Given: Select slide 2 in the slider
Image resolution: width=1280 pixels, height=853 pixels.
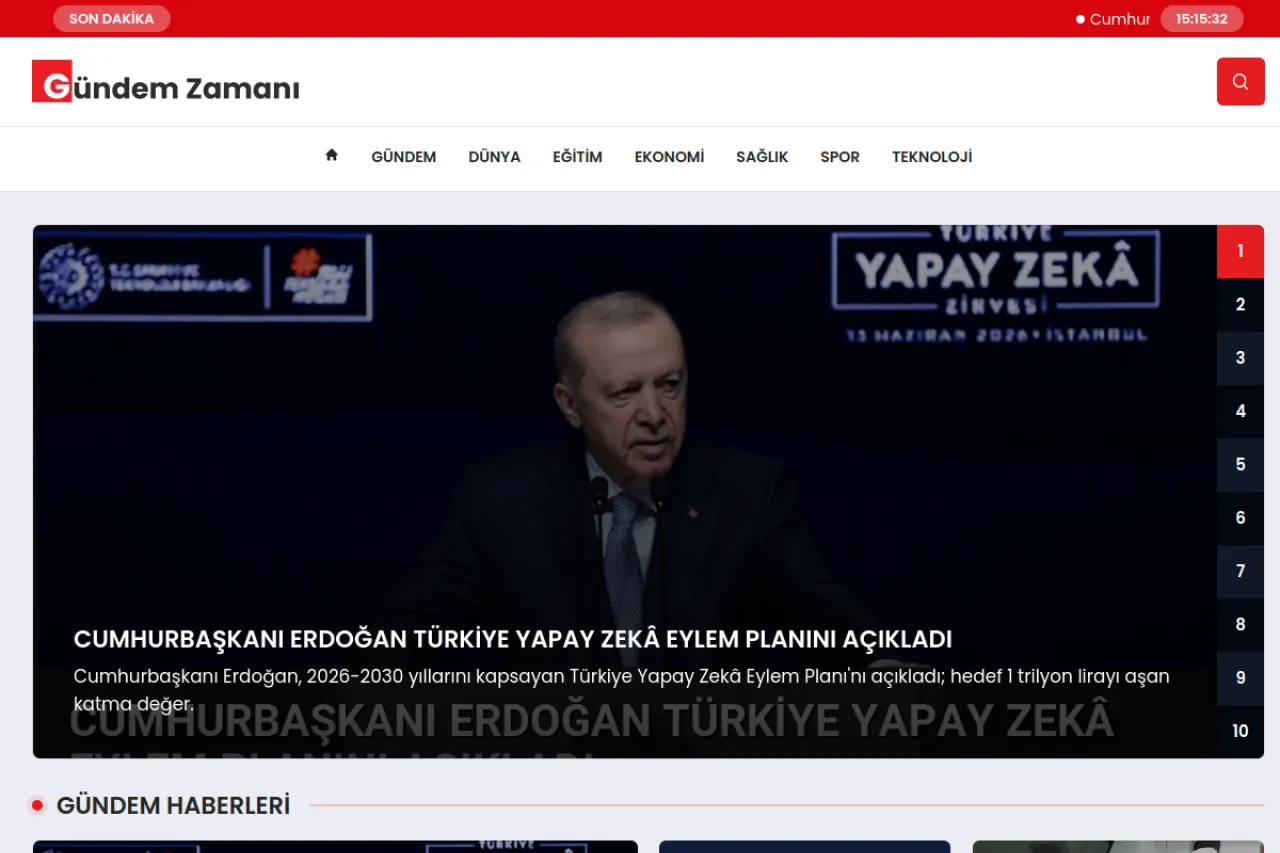Looking at the screenshot, I should pos(1240,305).
